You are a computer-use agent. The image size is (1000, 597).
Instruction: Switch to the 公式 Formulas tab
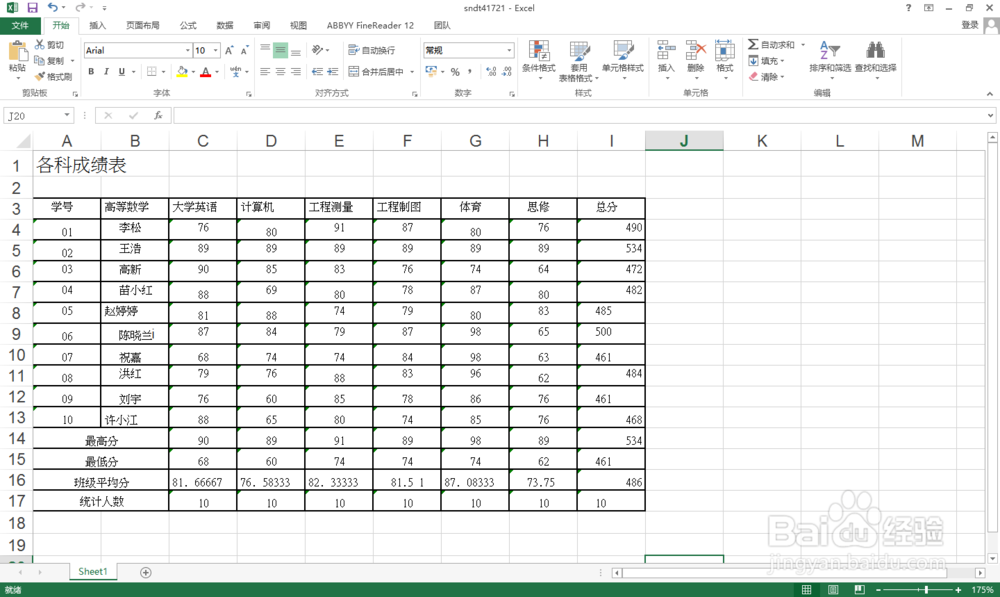(188, 26)
